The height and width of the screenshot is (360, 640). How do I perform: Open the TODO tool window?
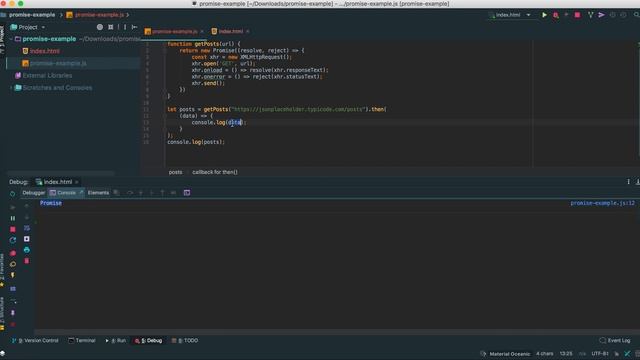(185, 341)
